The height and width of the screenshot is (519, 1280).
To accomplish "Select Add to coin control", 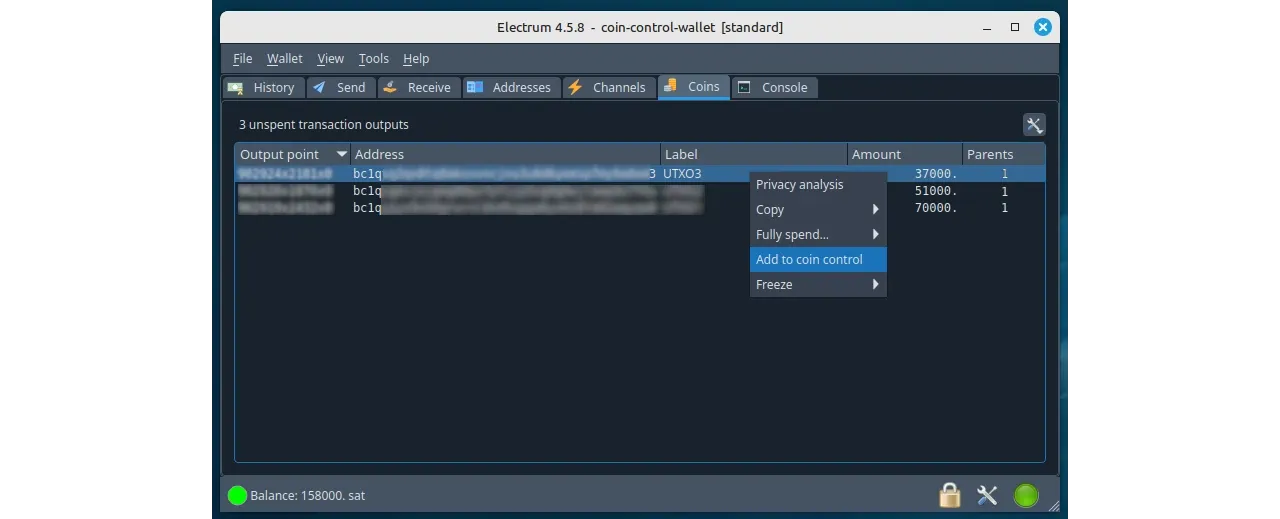I will click(818, 259).
